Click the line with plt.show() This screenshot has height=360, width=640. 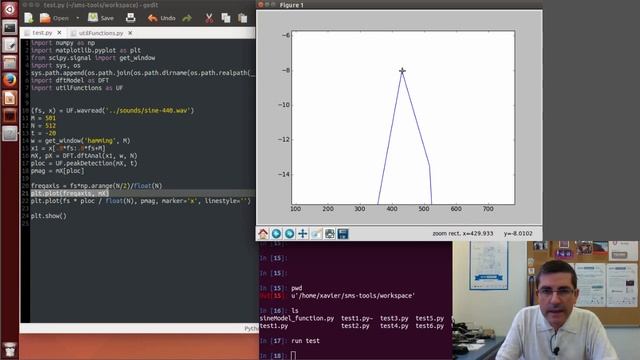click(49, 216)
